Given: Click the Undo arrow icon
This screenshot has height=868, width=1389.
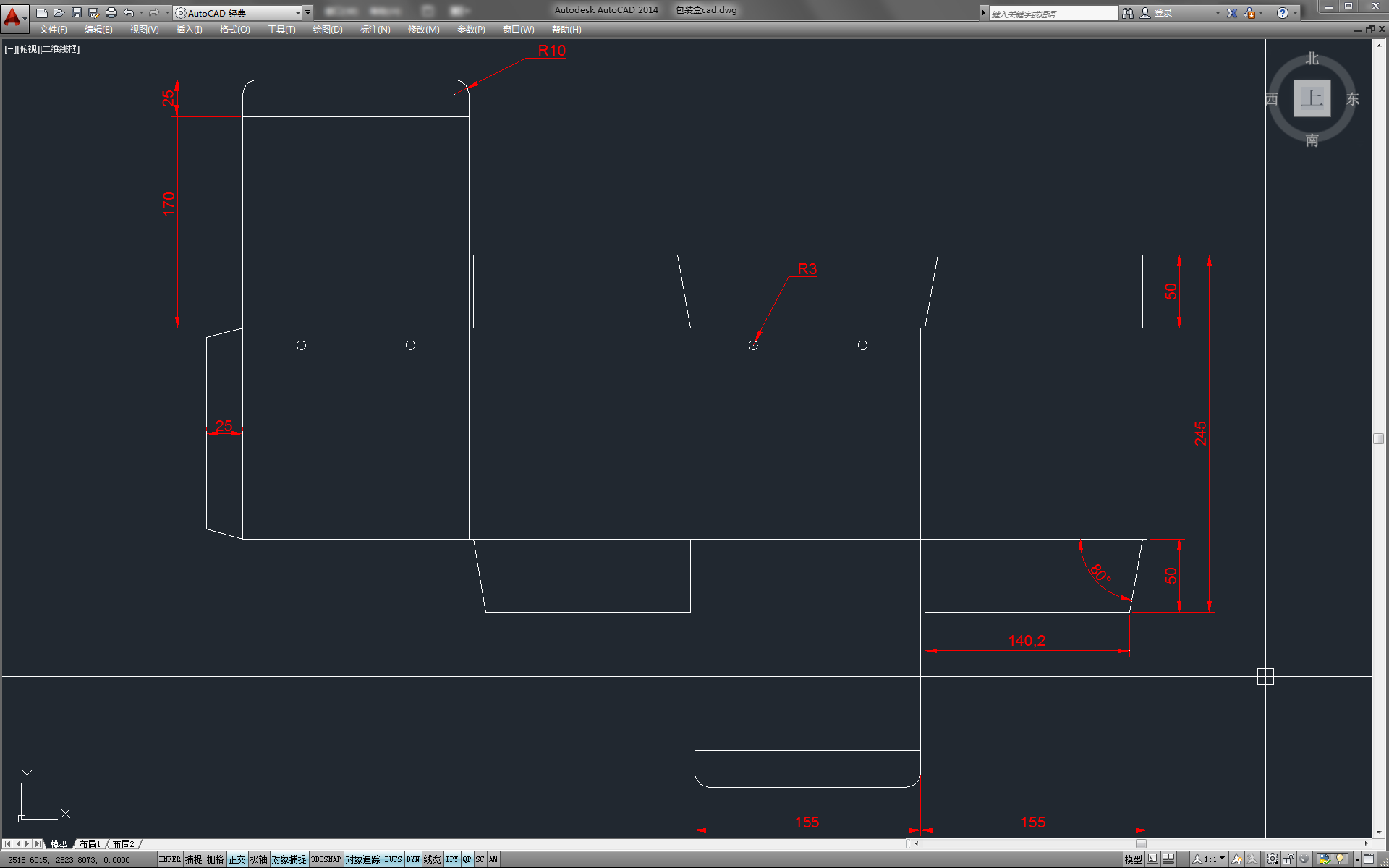Looking at the screenshot, I should pyautogui.click(x=129, y=12).
